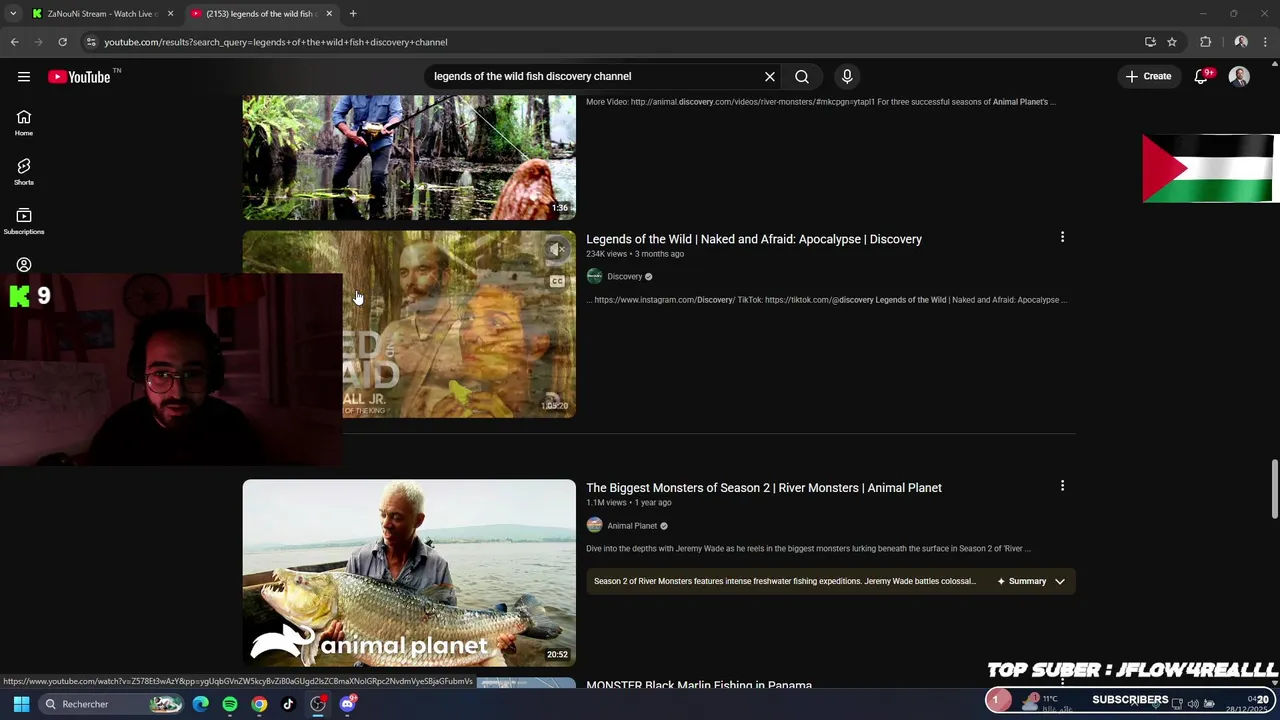Toggle mute on the preview thumbnail

pos(557,250)
